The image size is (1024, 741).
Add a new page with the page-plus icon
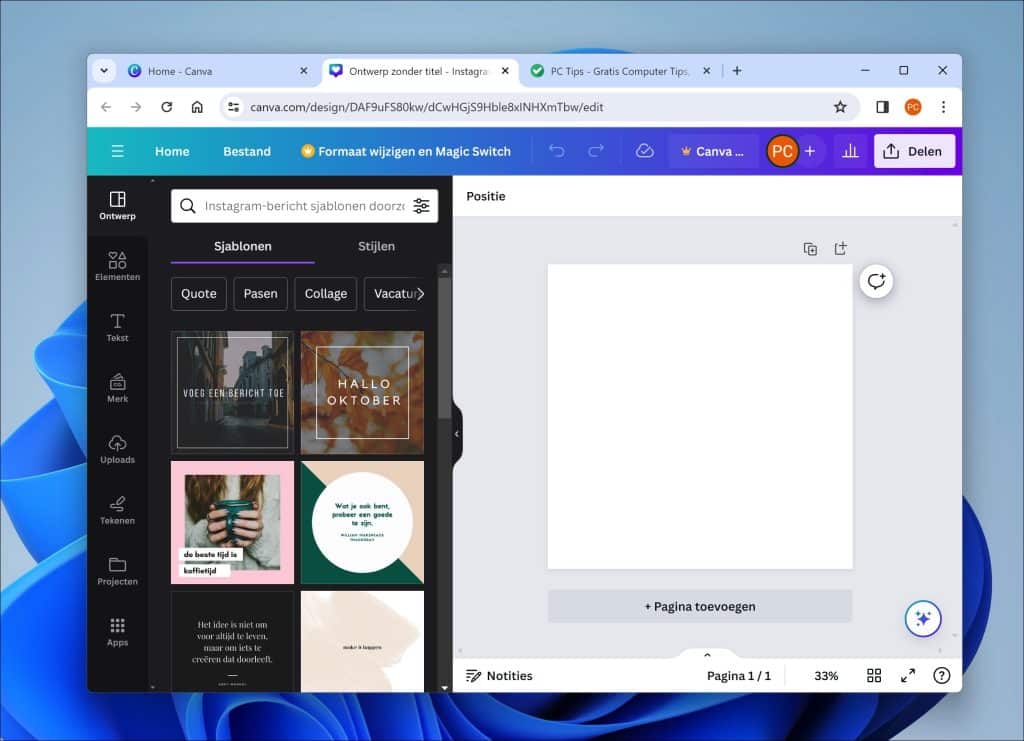(x=840, y=249)
